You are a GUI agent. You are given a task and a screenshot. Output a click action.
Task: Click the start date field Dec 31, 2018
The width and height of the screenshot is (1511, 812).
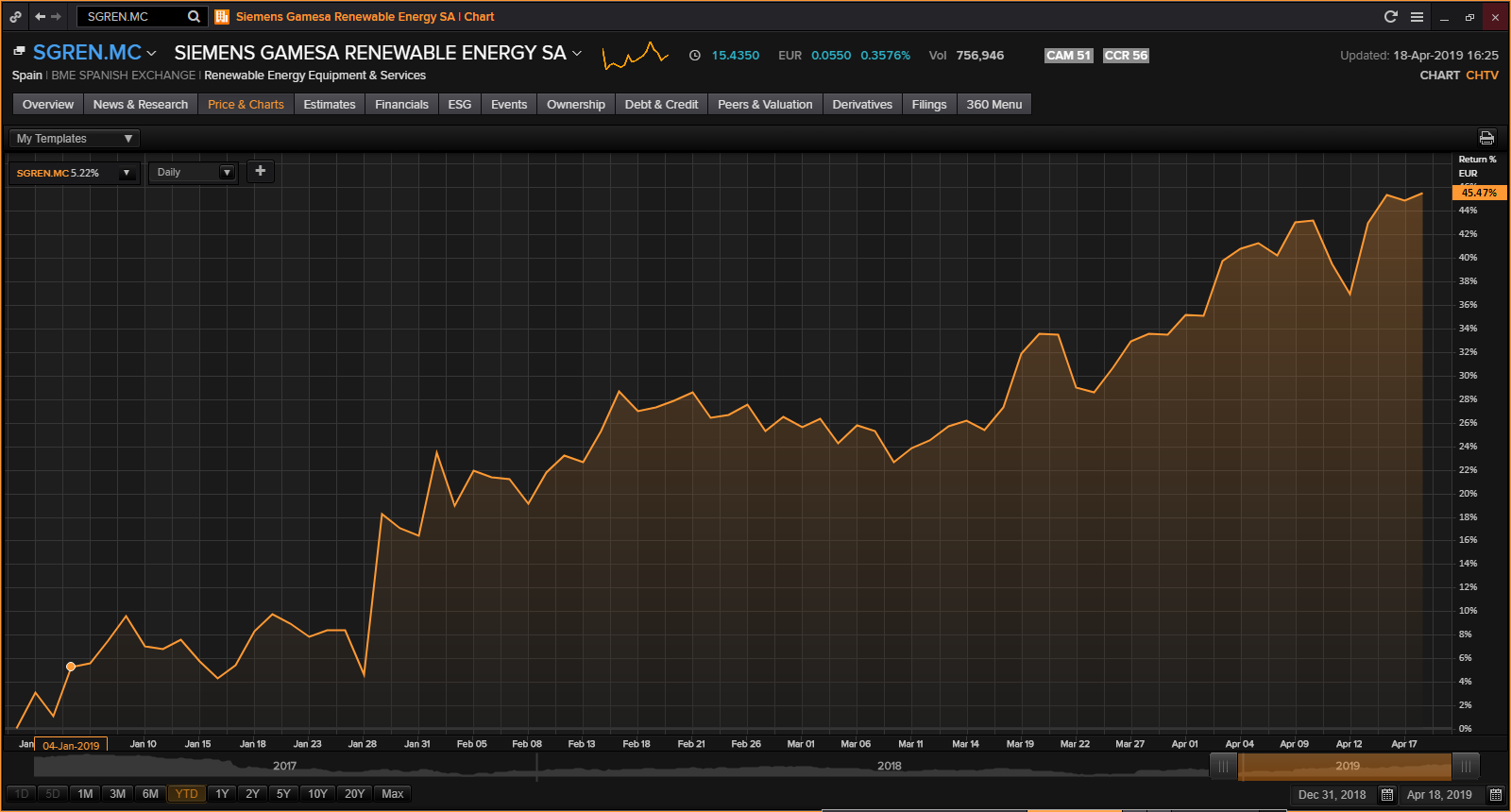1332,795
